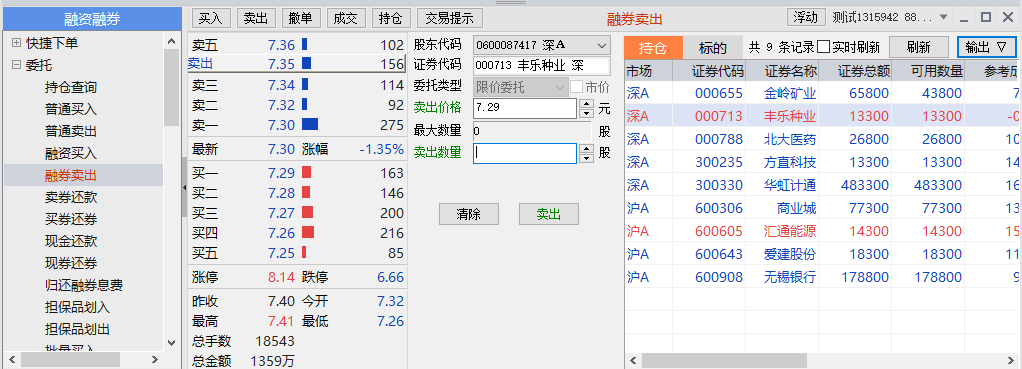Image resolution: width=1022 pixels, height=369 pixels.
Task: Decrease 卖出数量 with down stepper arrow
Action: (587, 158)
